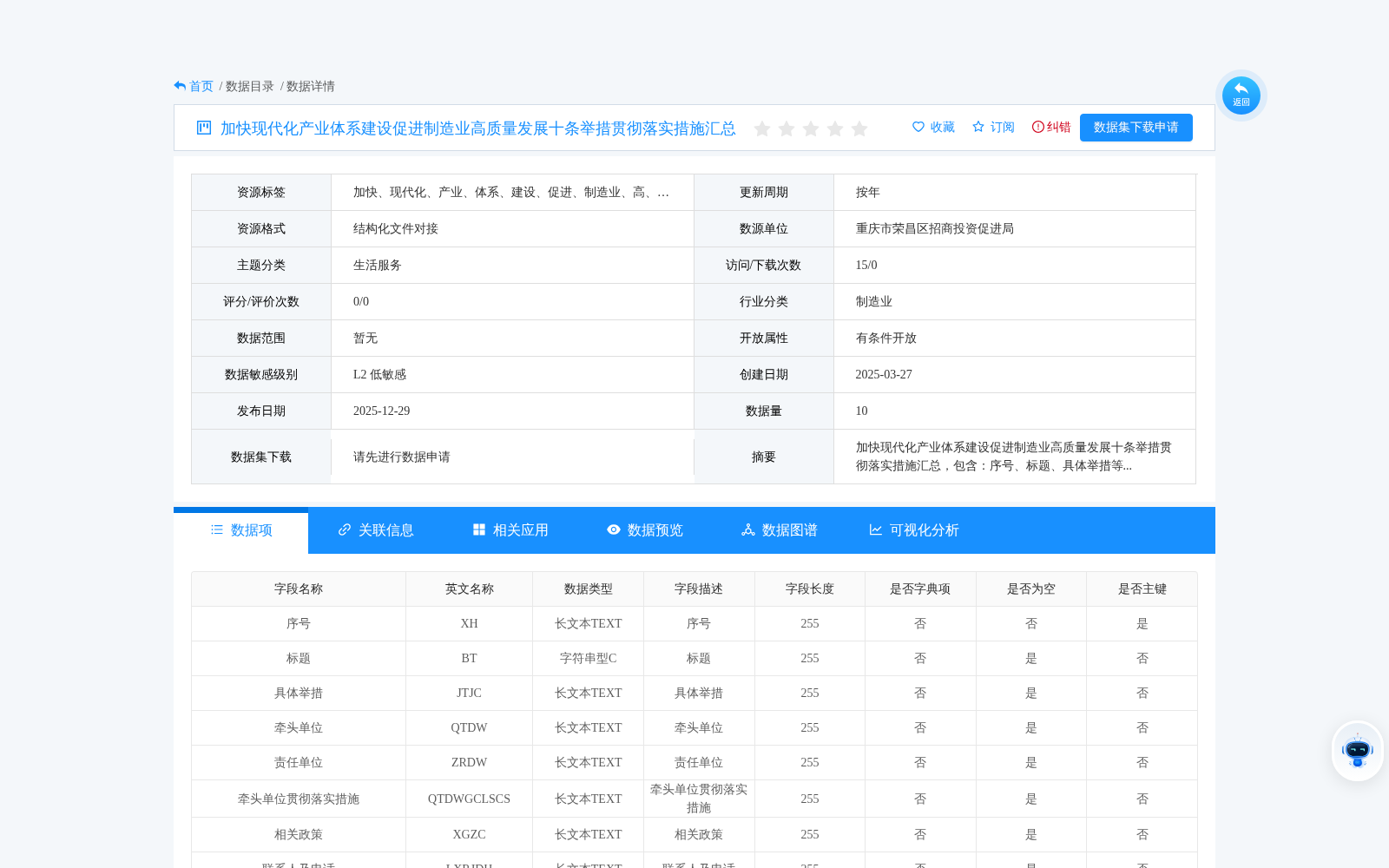Click the 是否主键 column header

click(1142, 589)
